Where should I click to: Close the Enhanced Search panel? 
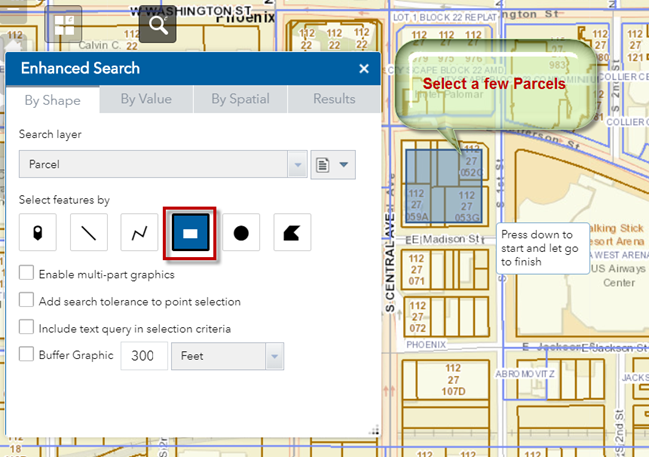[364, 68]
